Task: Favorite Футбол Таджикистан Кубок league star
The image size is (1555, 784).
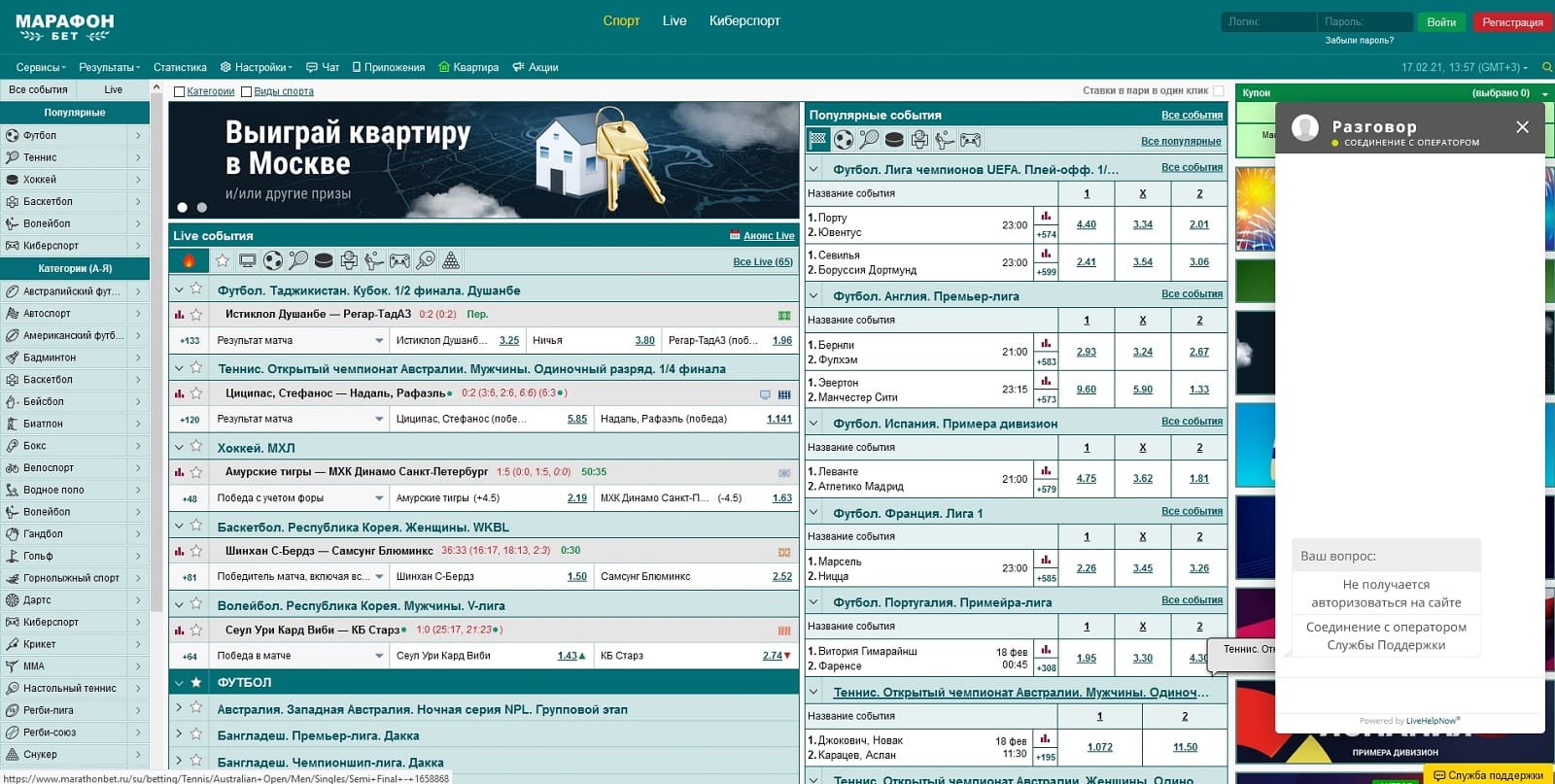Action: pyautogui.click(x=196, y=289)
